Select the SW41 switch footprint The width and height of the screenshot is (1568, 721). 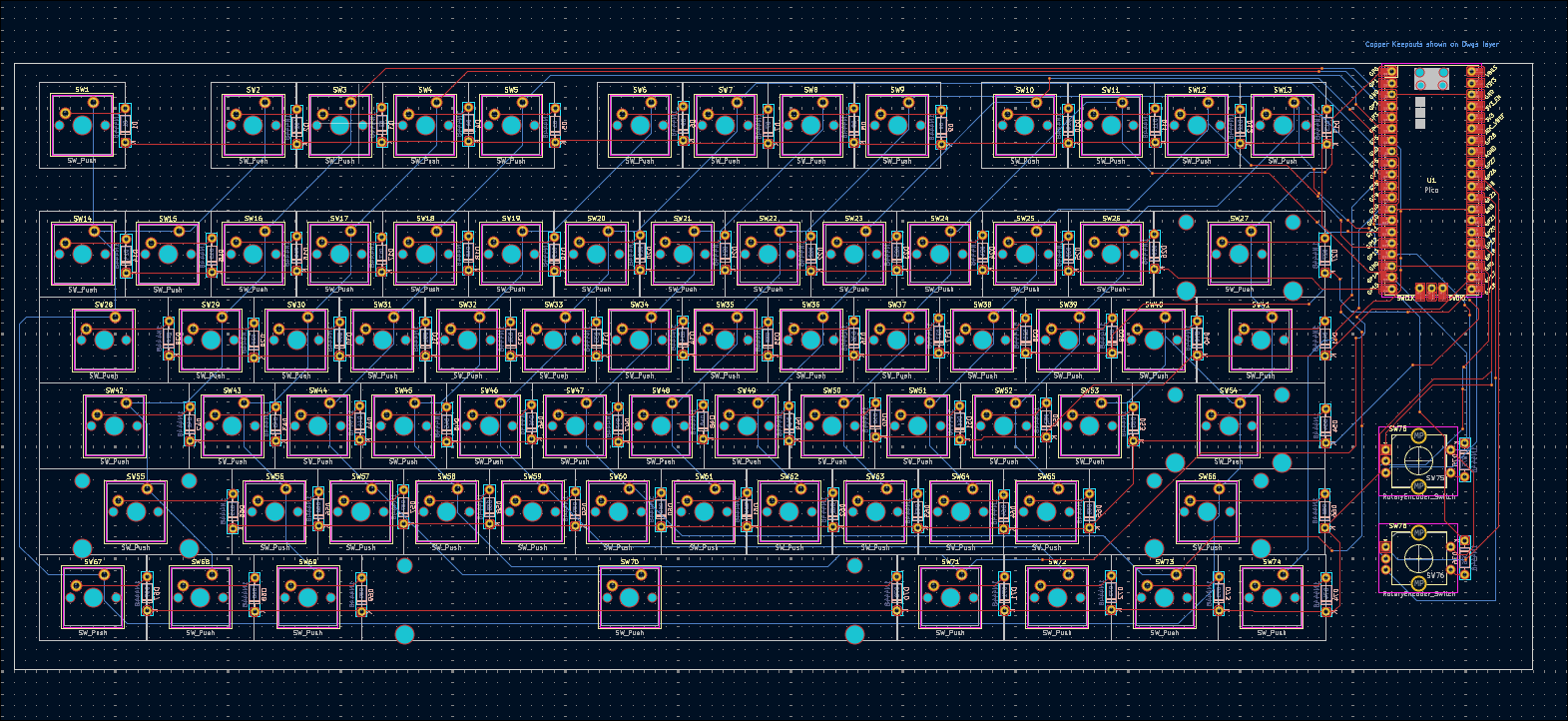1260,341
